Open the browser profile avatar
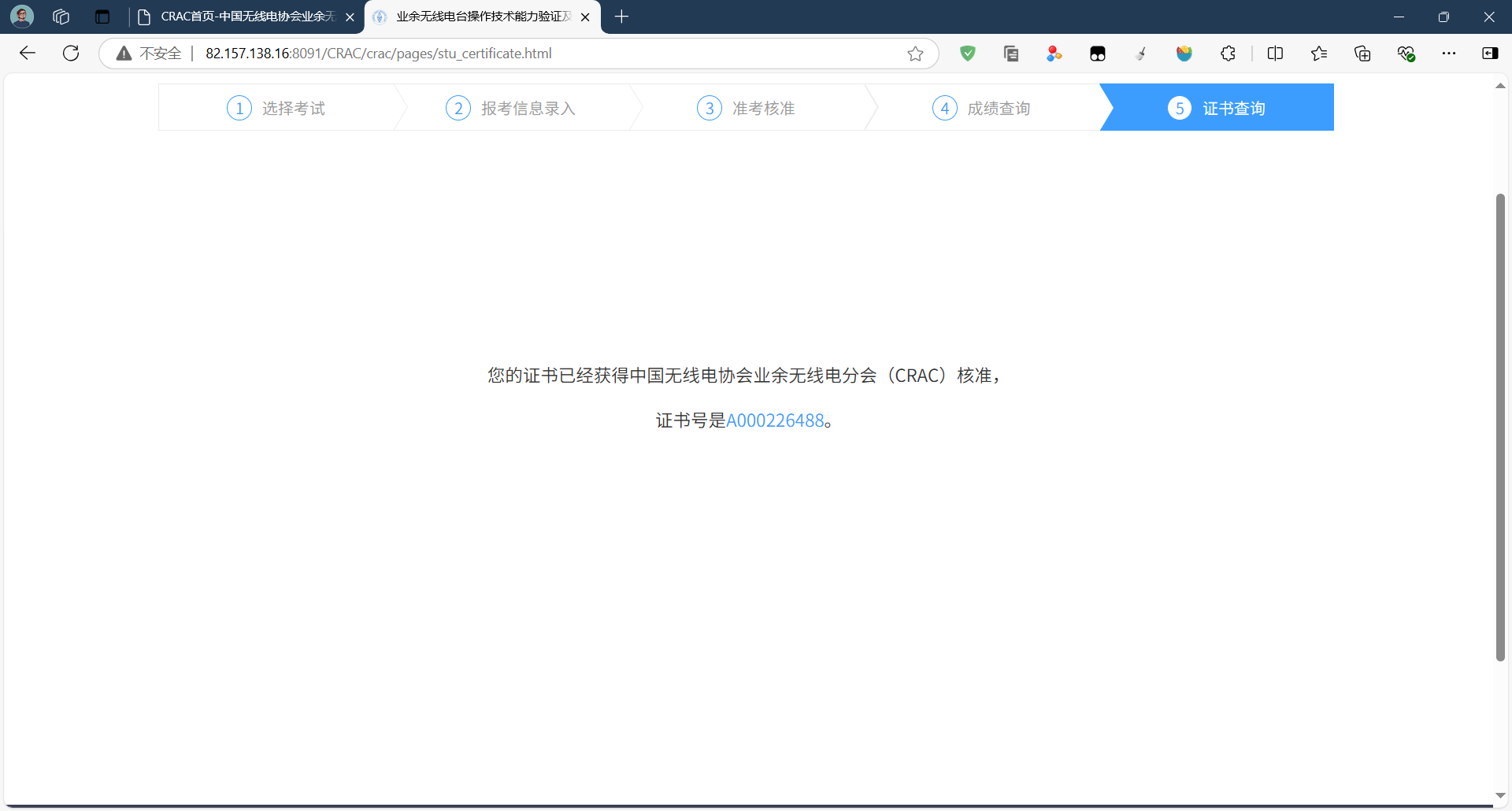Image resolution: width=1512 pixels, height=811 pixels. [x=22, y=16]
